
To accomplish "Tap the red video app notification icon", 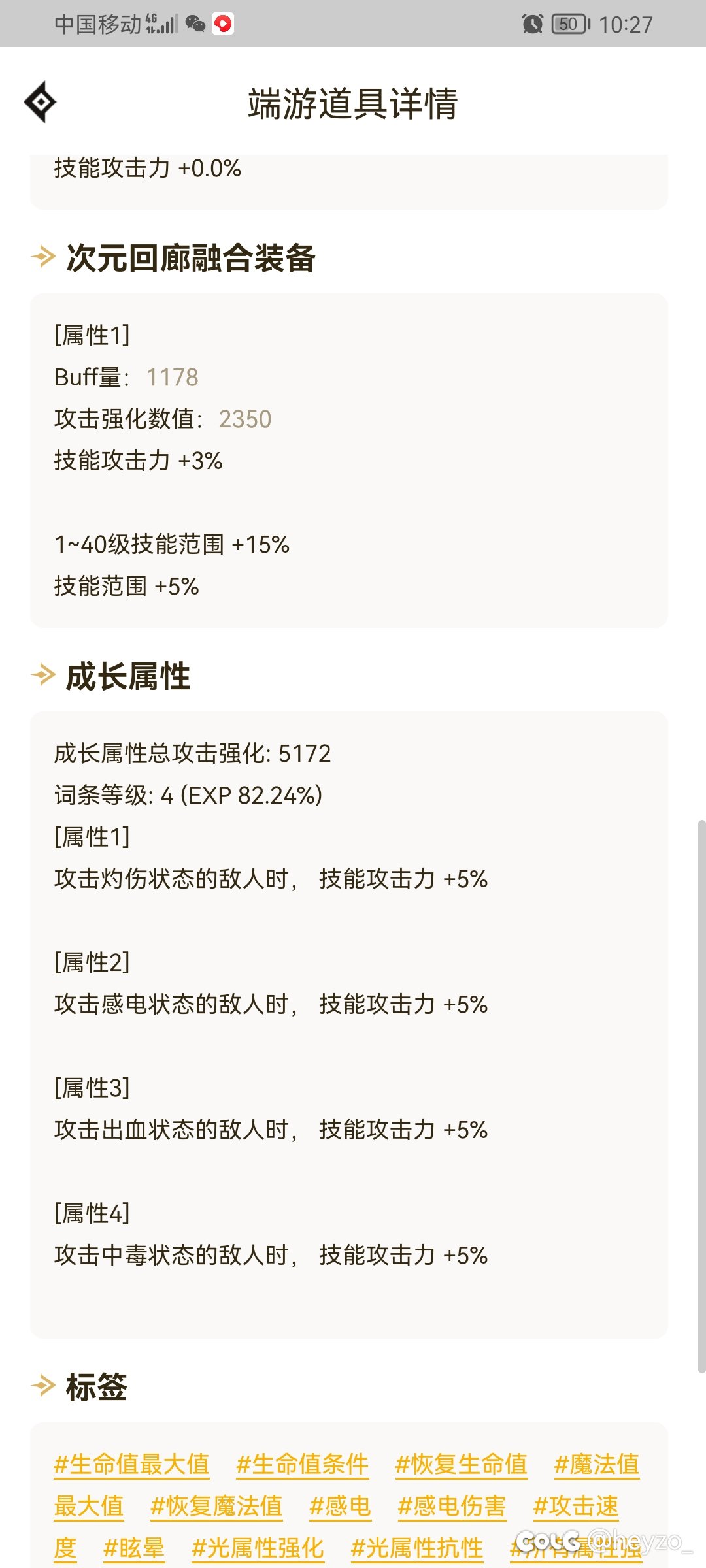I will click(x=223, y=24).
